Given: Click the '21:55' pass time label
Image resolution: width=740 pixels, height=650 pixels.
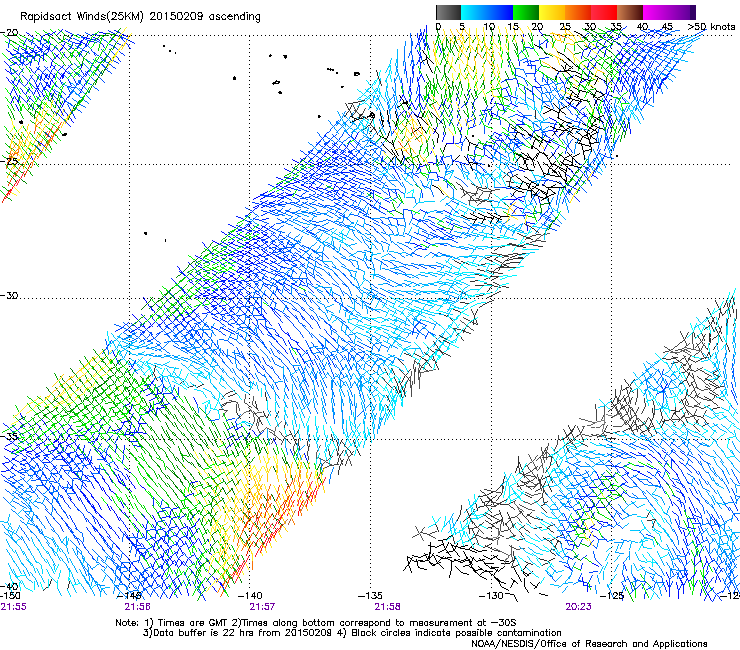Looking at the screenshot, I should coord(13,607).
